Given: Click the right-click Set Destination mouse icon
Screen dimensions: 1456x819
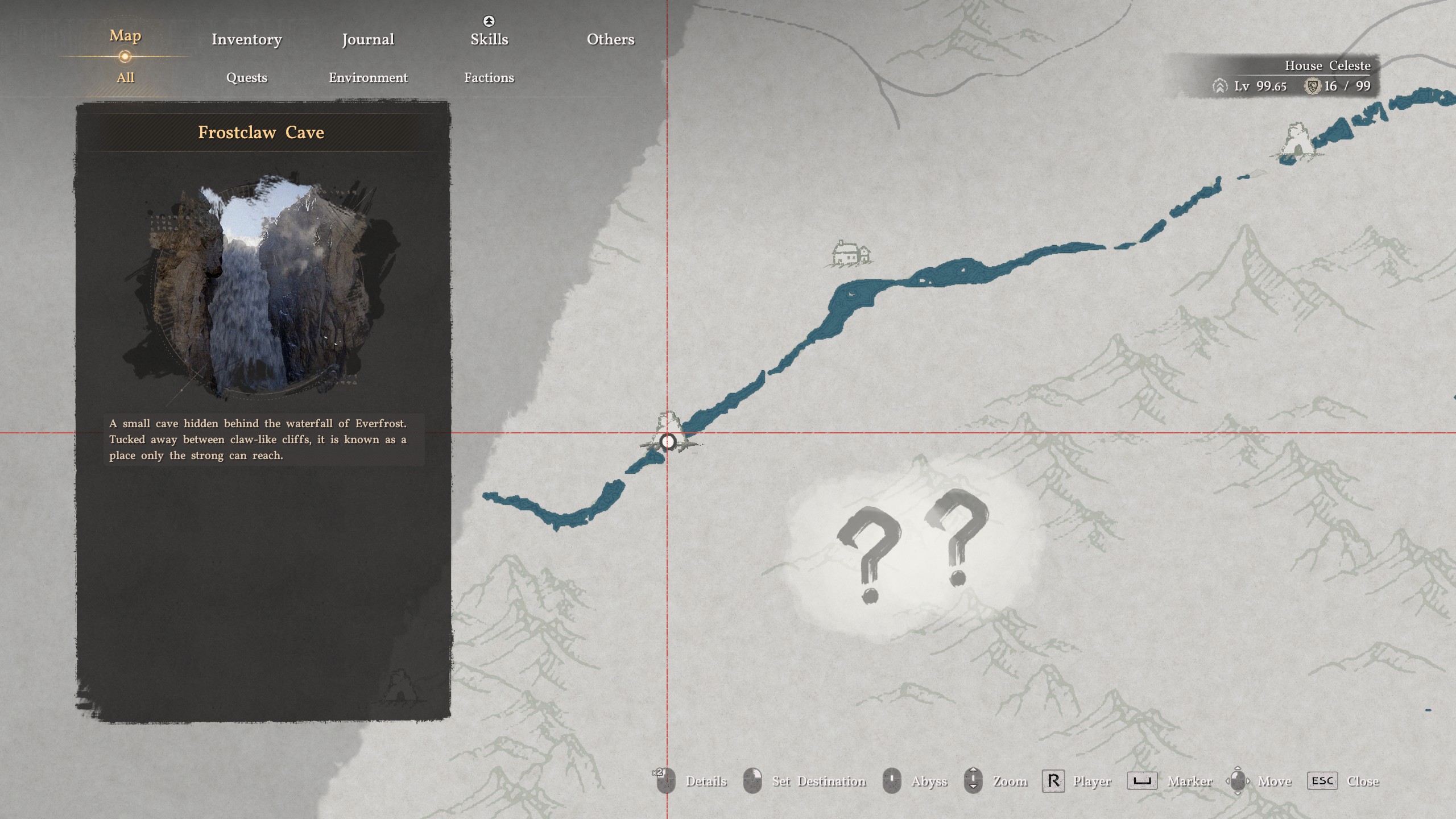Looking at the screenshot, I should point(752,781).
